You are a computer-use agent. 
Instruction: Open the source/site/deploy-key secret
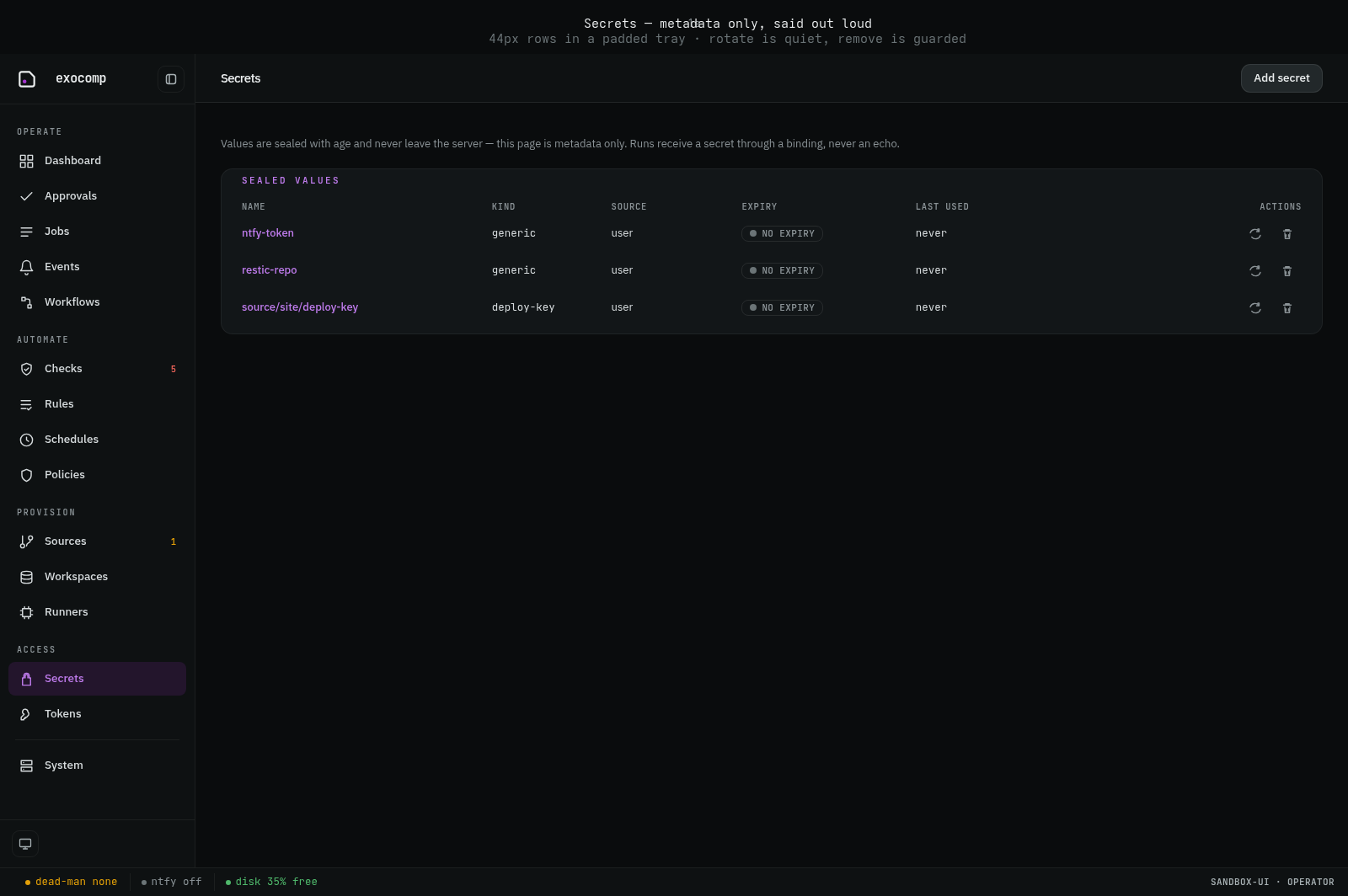pyautogui.click(x=300, y=307)
